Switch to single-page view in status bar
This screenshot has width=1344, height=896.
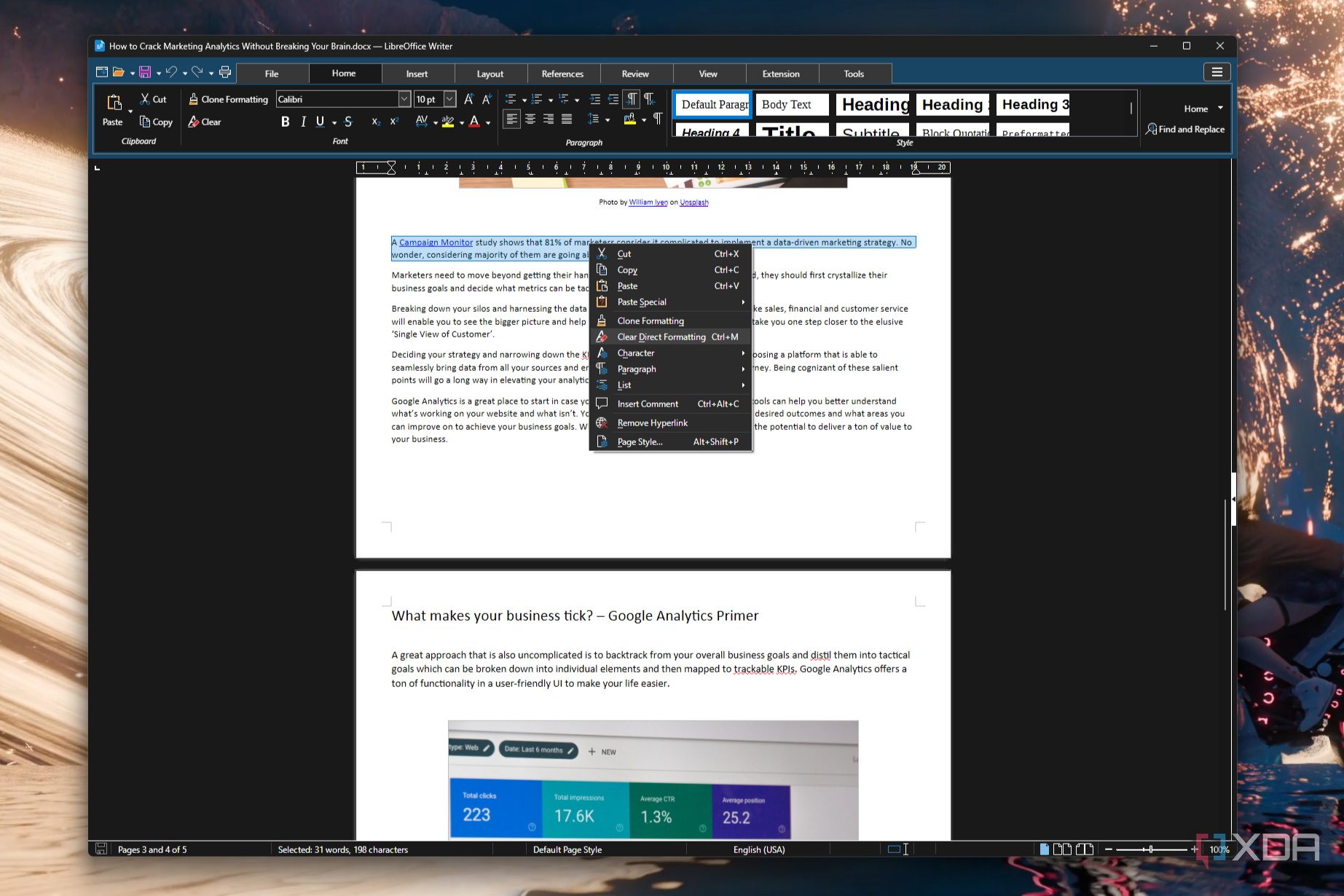[1045, 849]
